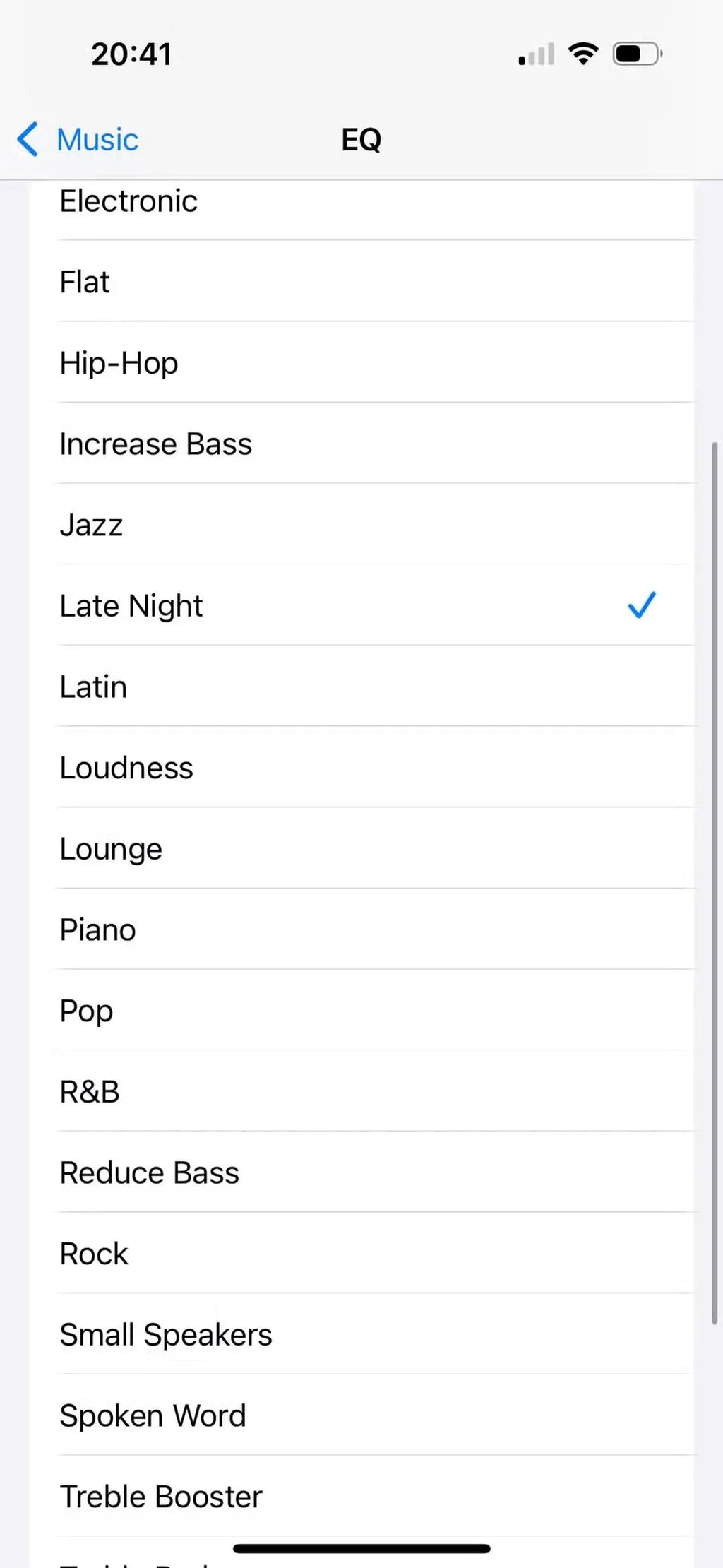723x1568 pixels.
Task: Select the Electronic EQ preset
Action: click(x=129, y=202)
